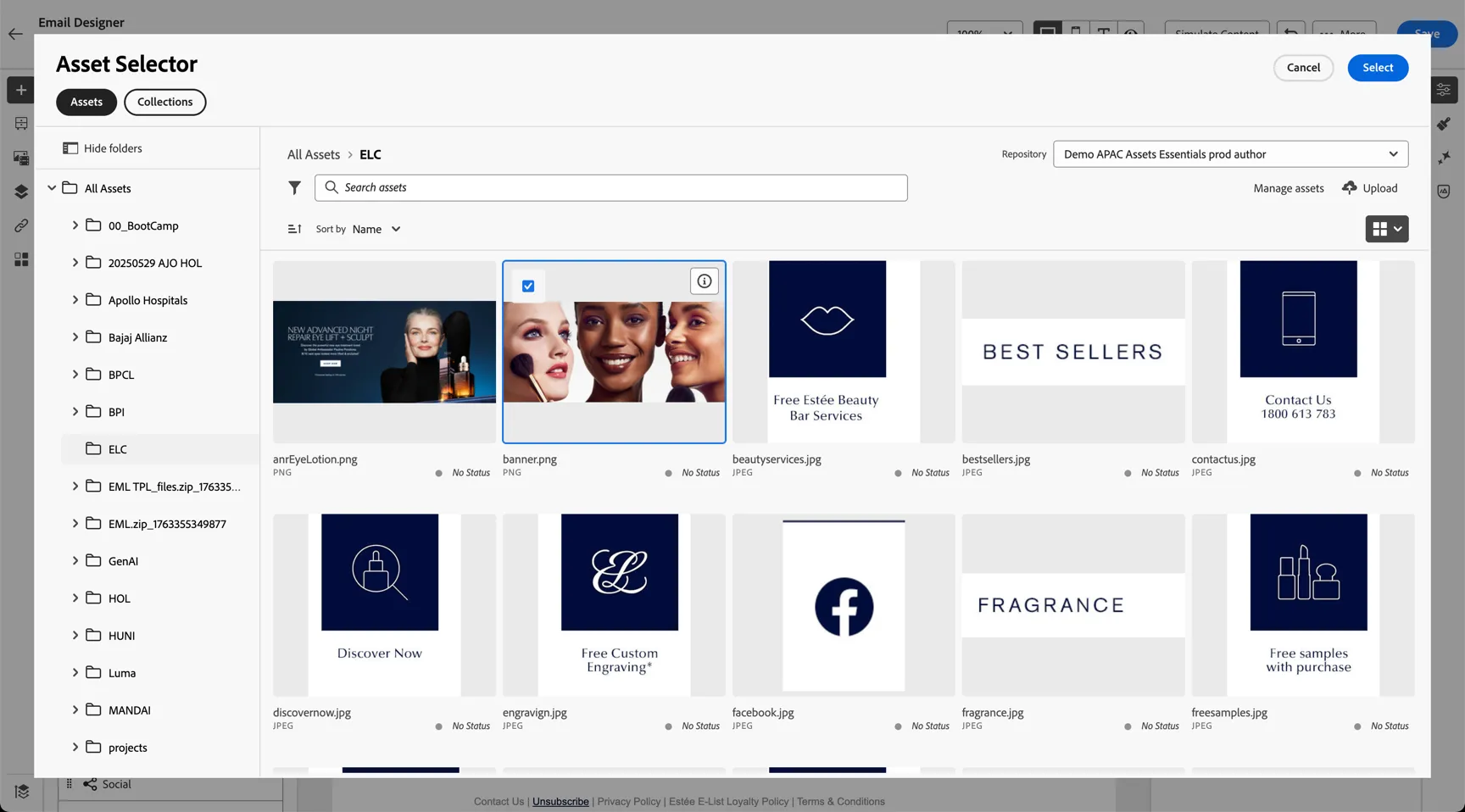Open the grid view switcher dropdown

click(x=1386, y=229)
